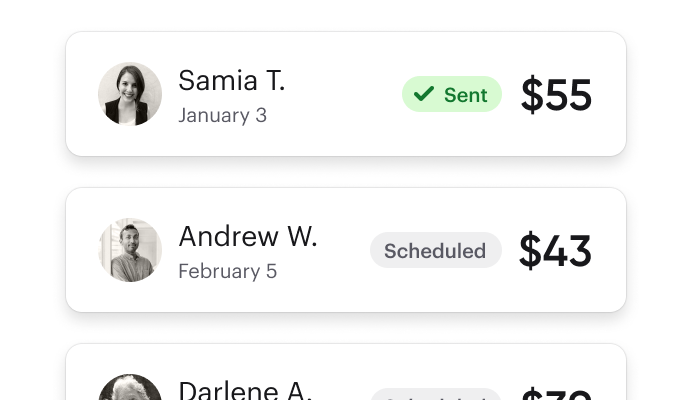Click the $43 amount
694x400 pixels.
pyautogui.click(x=555, y=250)
